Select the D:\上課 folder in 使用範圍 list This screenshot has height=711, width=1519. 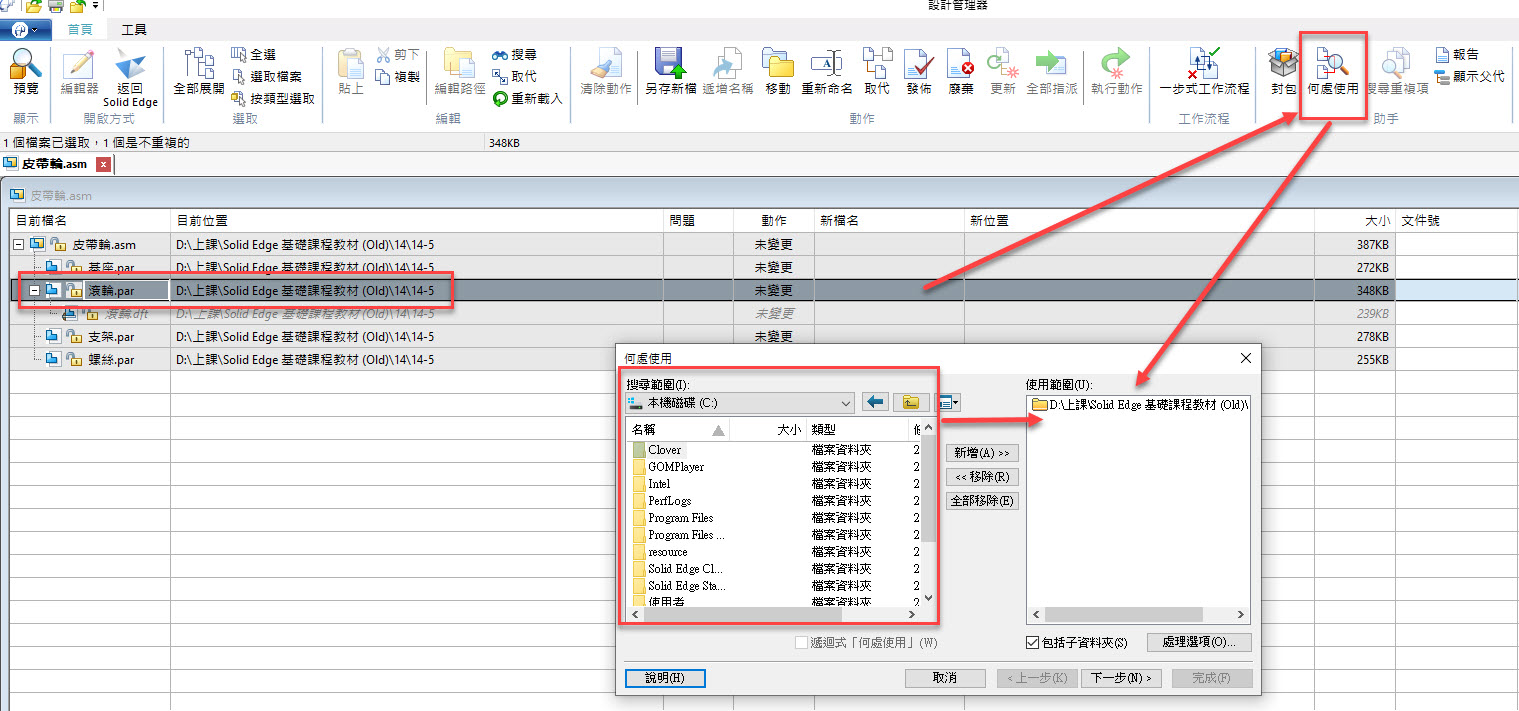click(1140, 405)
